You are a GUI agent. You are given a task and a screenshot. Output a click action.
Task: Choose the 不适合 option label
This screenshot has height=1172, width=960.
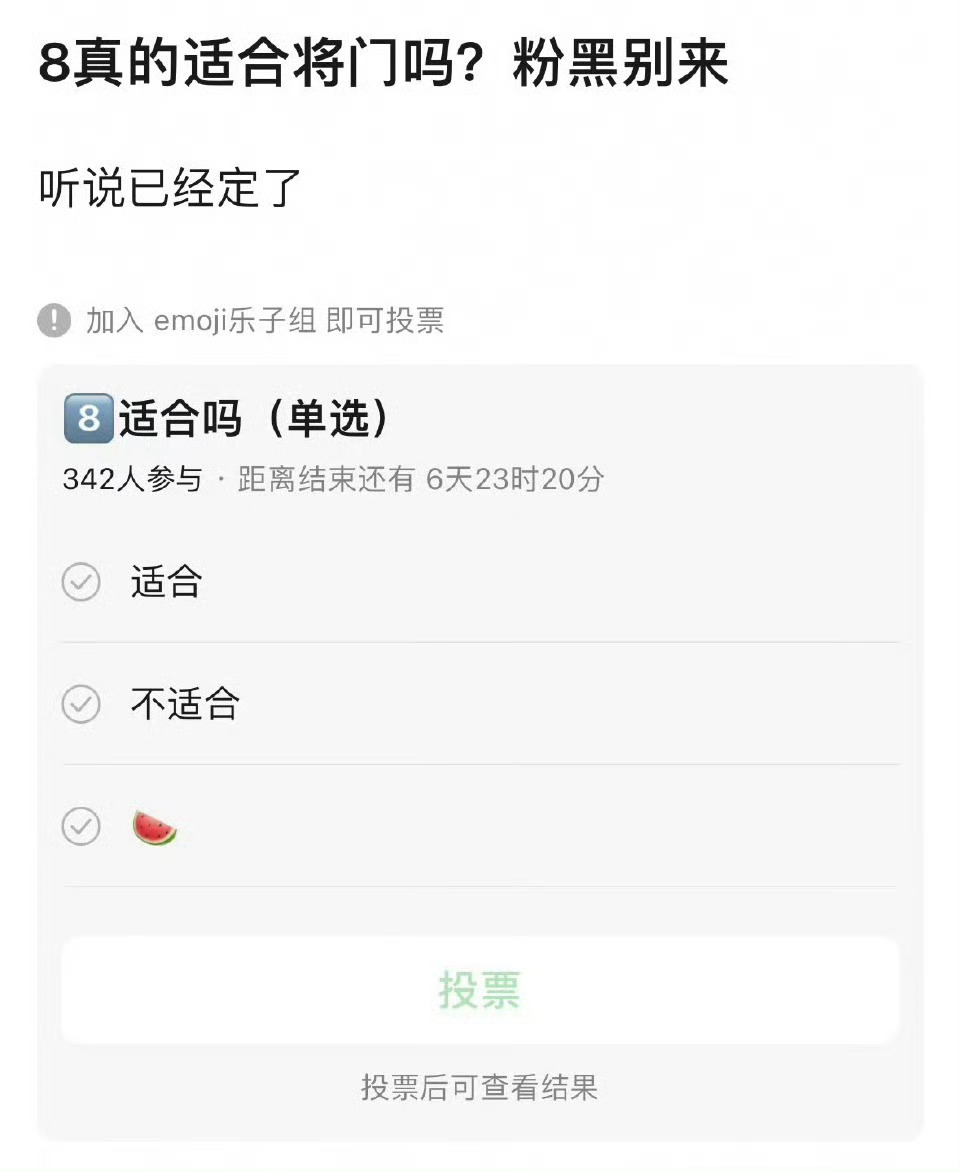185,704
